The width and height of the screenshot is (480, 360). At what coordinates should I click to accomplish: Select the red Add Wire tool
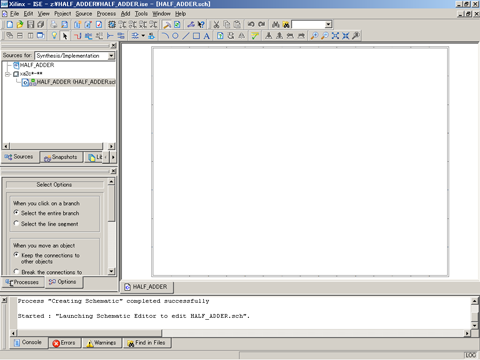tap(78, 36)
